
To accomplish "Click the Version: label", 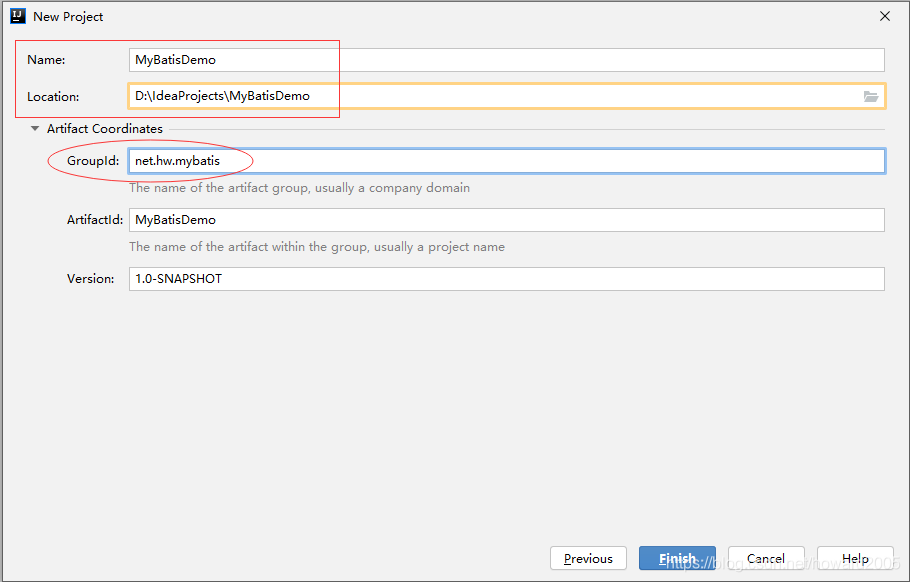I will point(91,279).
